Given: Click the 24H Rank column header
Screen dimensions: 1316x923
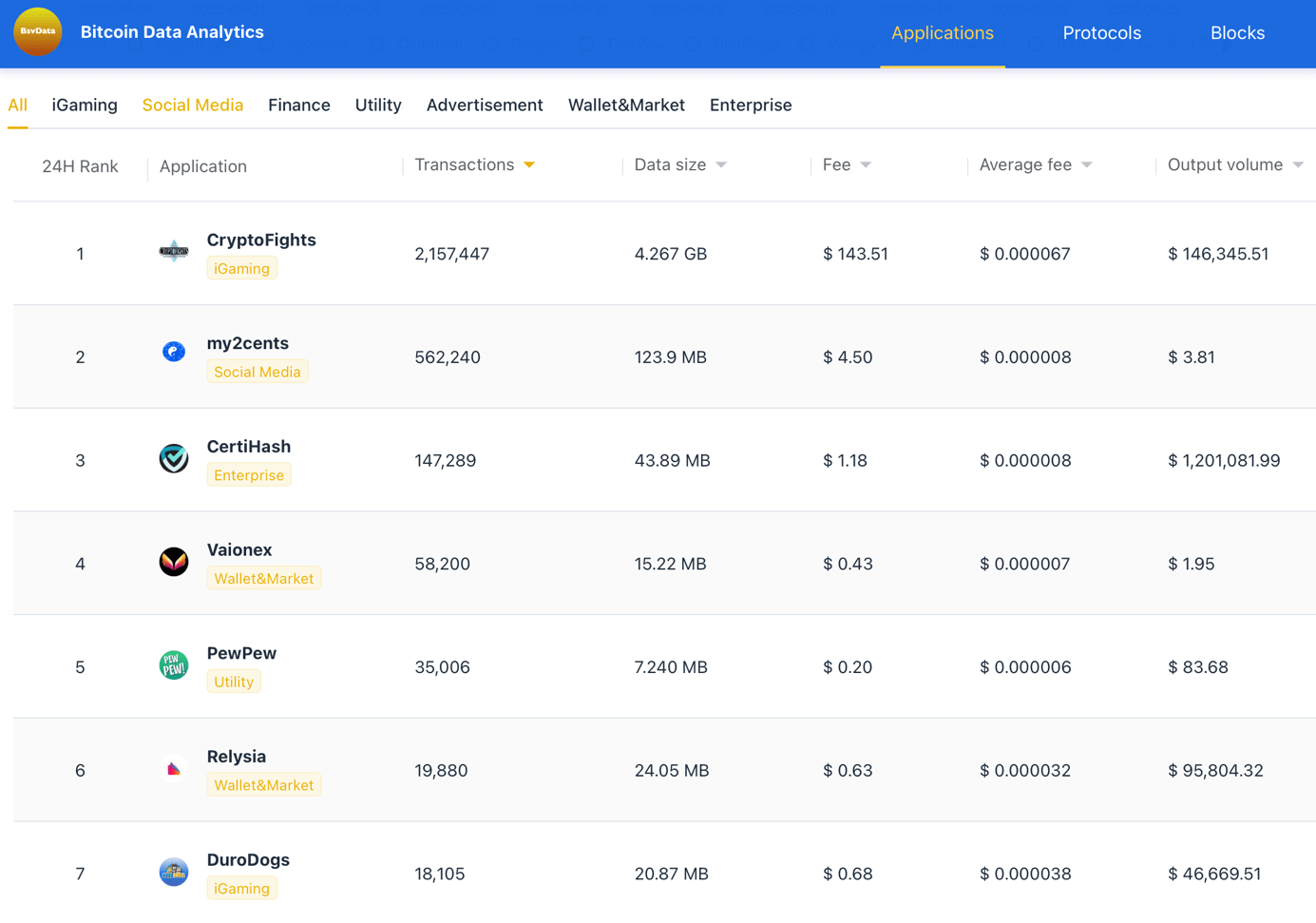Looking at the screenshot, I should click(80, 166).
